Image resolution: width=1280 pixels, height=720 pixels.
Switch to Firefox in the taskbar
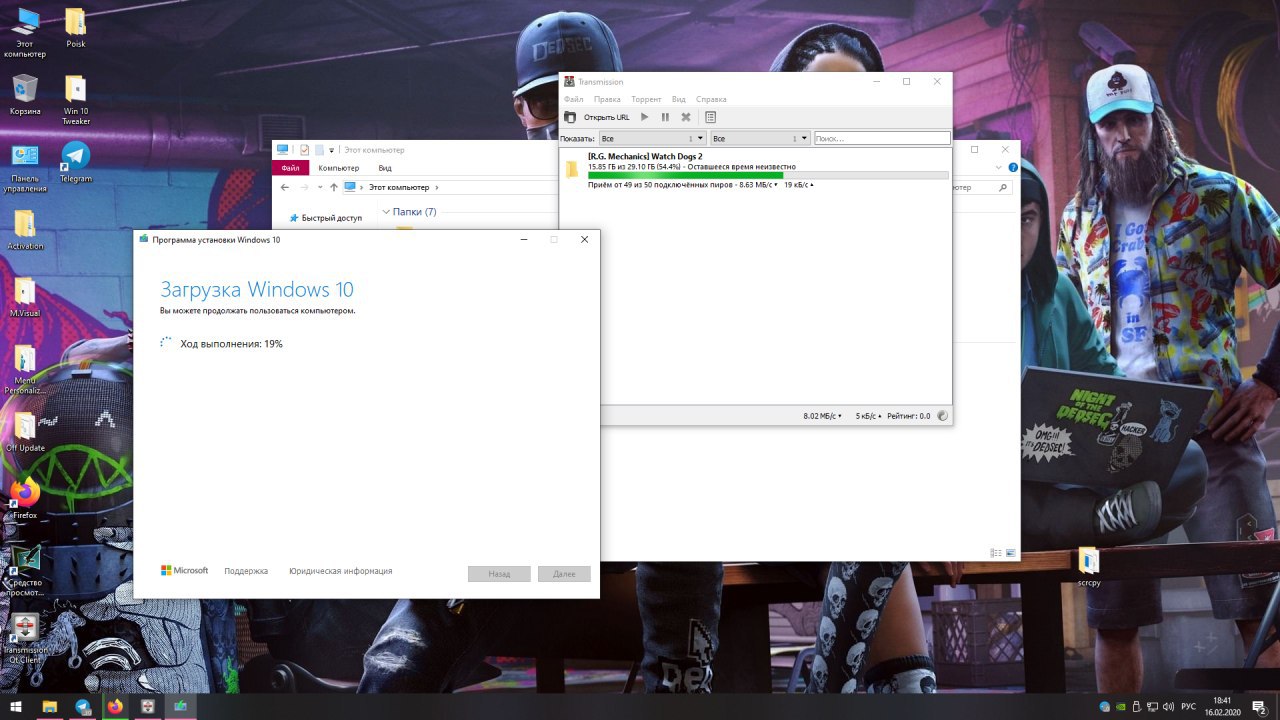pyautogui.click(x=115, y=706)
